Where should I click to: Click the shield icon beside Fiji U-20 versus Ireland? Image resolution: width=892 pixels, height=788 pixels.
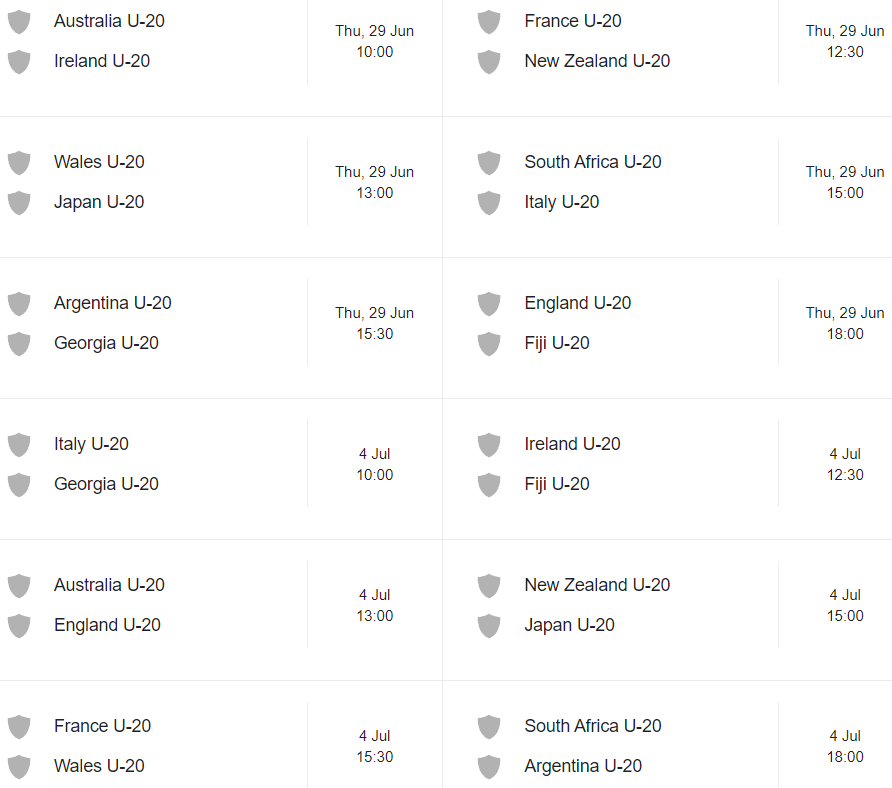(x=489, y=485)
